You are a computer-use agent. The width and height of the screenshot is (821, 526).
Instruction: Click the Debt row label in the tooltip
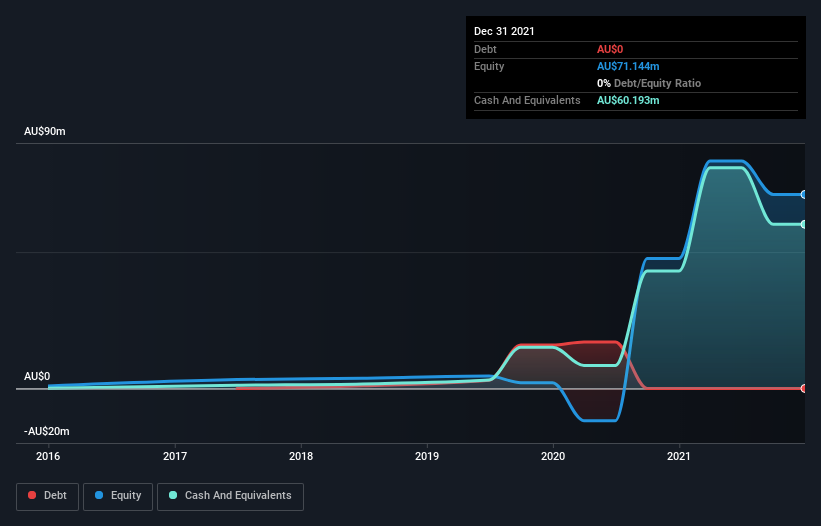485,49
